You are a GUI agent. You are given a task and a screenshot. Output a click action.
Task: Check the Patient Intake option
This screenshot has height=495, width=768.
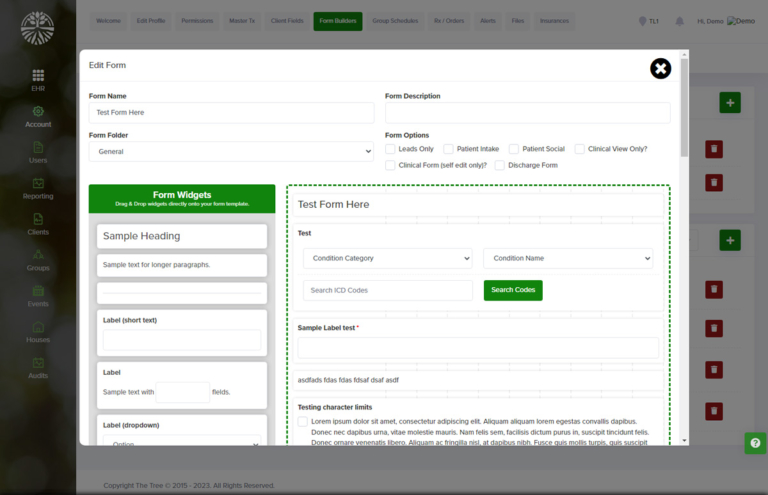(x=449, y=149)
